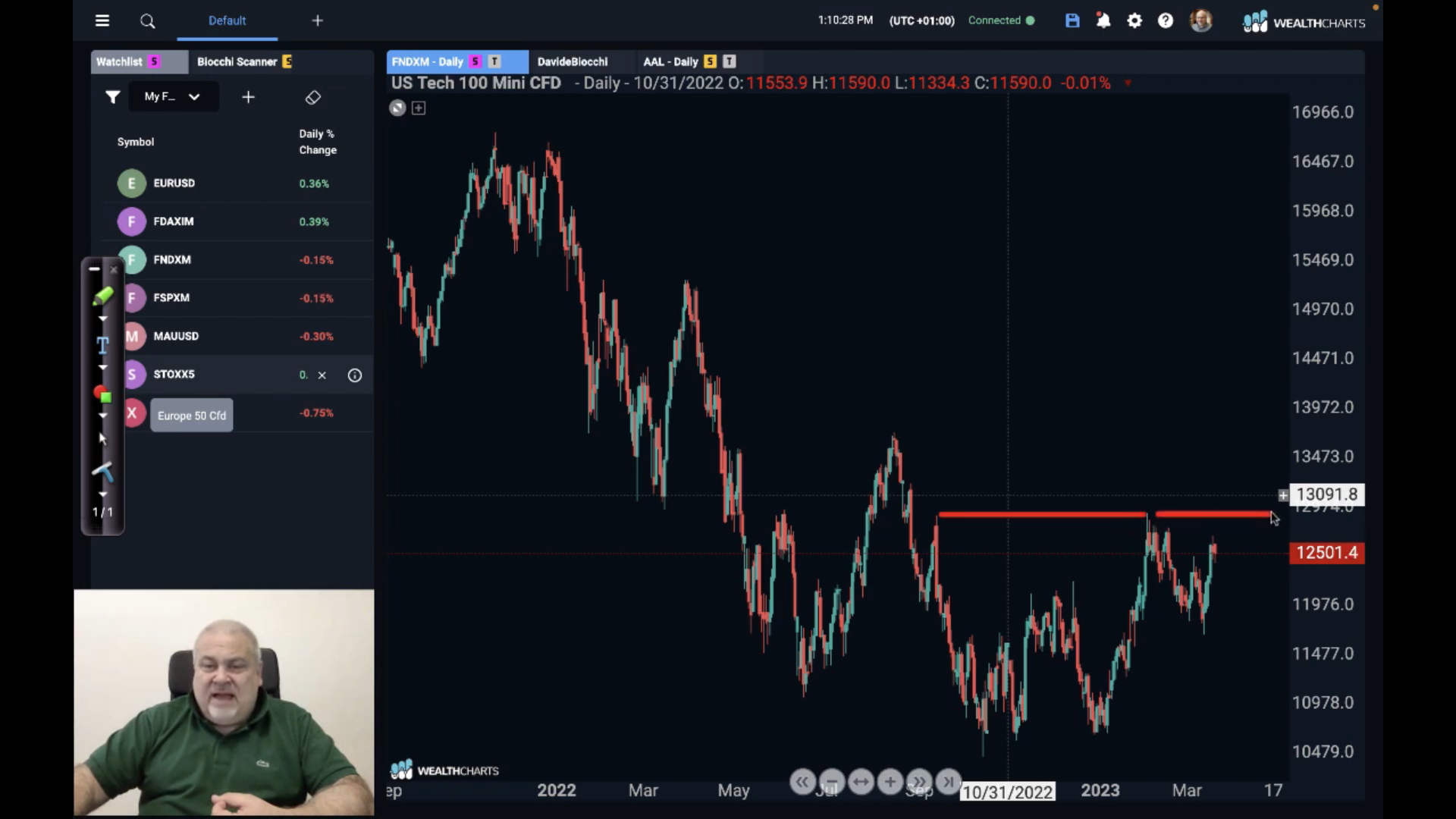This screenshot has height=819, width=1456.
Task: Jump to latest bar button
Action: (x=949, y=782)
